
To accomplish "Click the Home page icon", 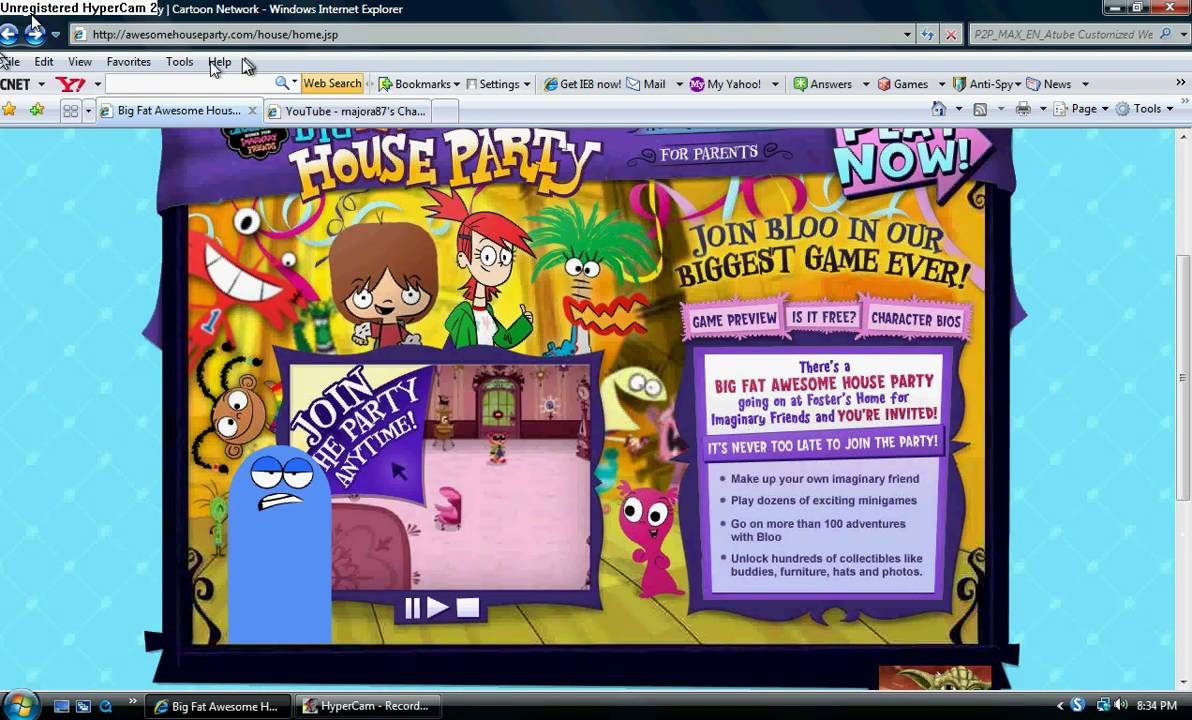I will pos(939,109).
